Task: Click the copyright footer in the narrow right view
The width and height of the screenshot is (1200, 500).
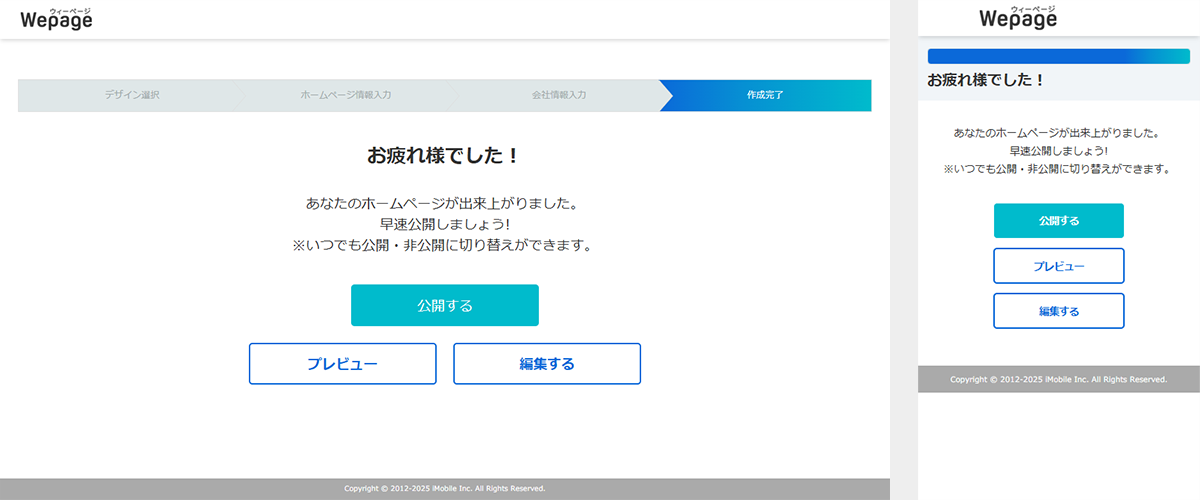Action: tap(1058, 380)
